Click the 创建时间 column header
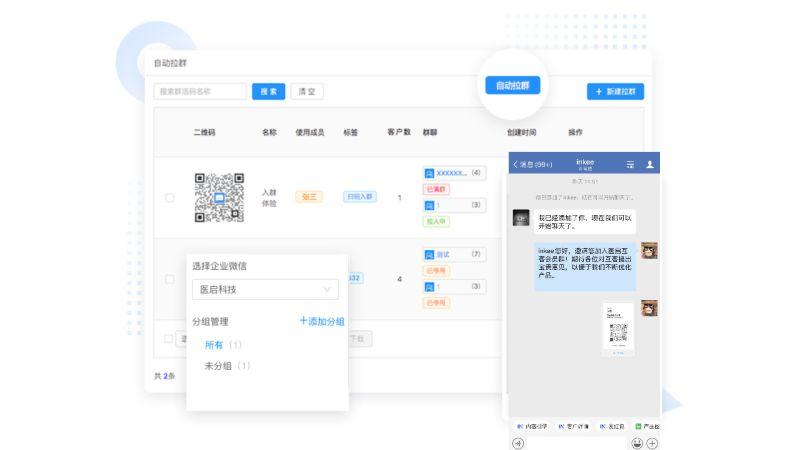The width and height of the screenshot is (800, 450). pyautogui.click(x=521, y=132)
